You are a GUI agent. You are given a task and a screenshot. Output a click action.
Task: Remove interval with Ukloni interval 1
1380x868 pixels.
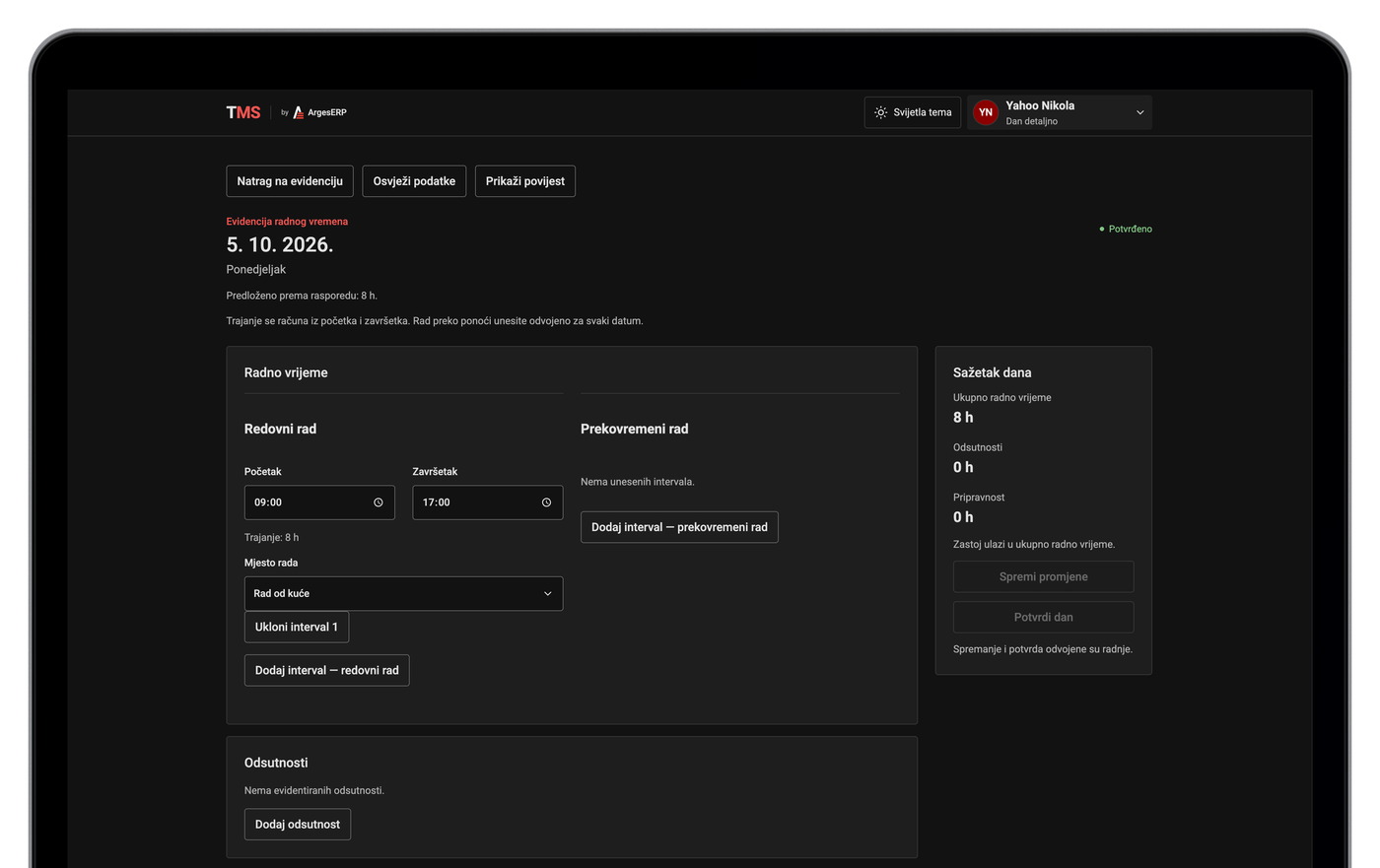pyautogui.click(x=297, y=627)
